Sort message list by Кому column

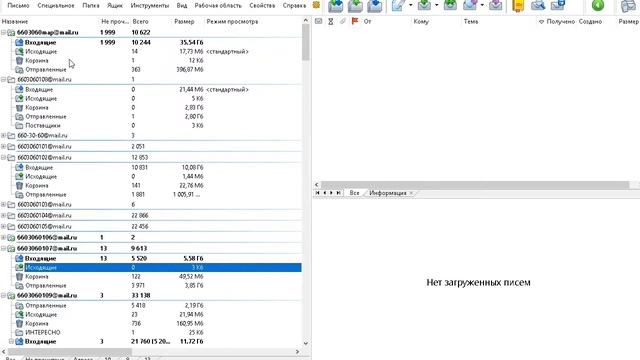421,21
